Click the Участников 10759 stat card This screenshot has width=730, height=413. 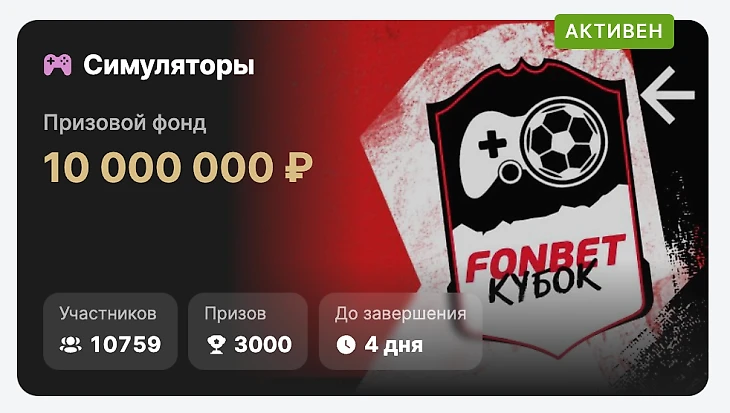(x=110, y=331)
